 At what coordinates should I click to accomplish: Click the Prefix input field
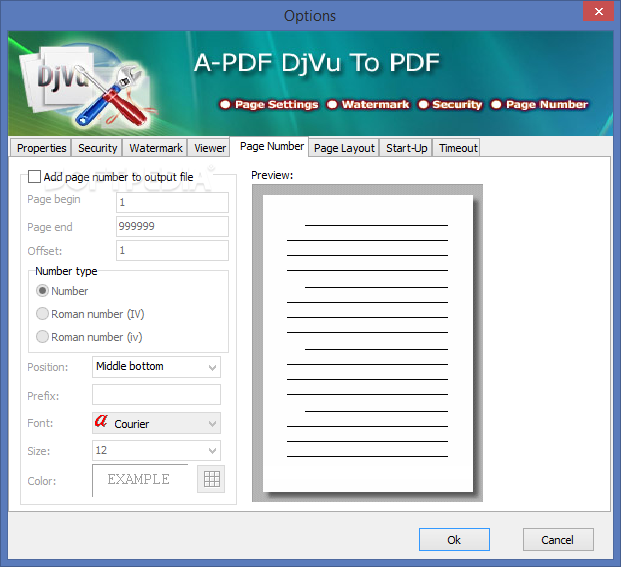tap(156, 395)
